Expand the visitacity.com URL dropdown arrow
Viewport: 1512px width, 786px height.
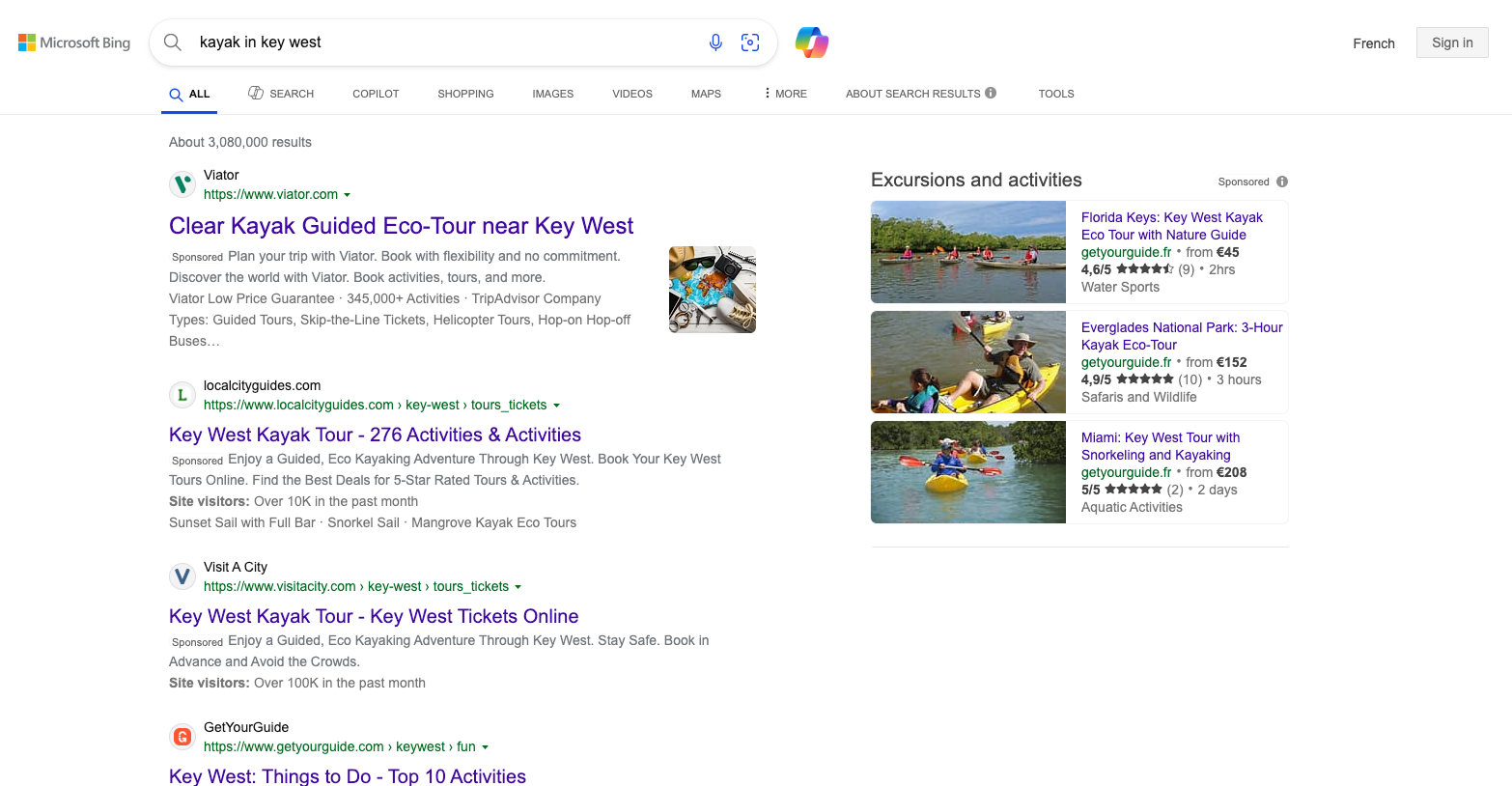[518, 587]
